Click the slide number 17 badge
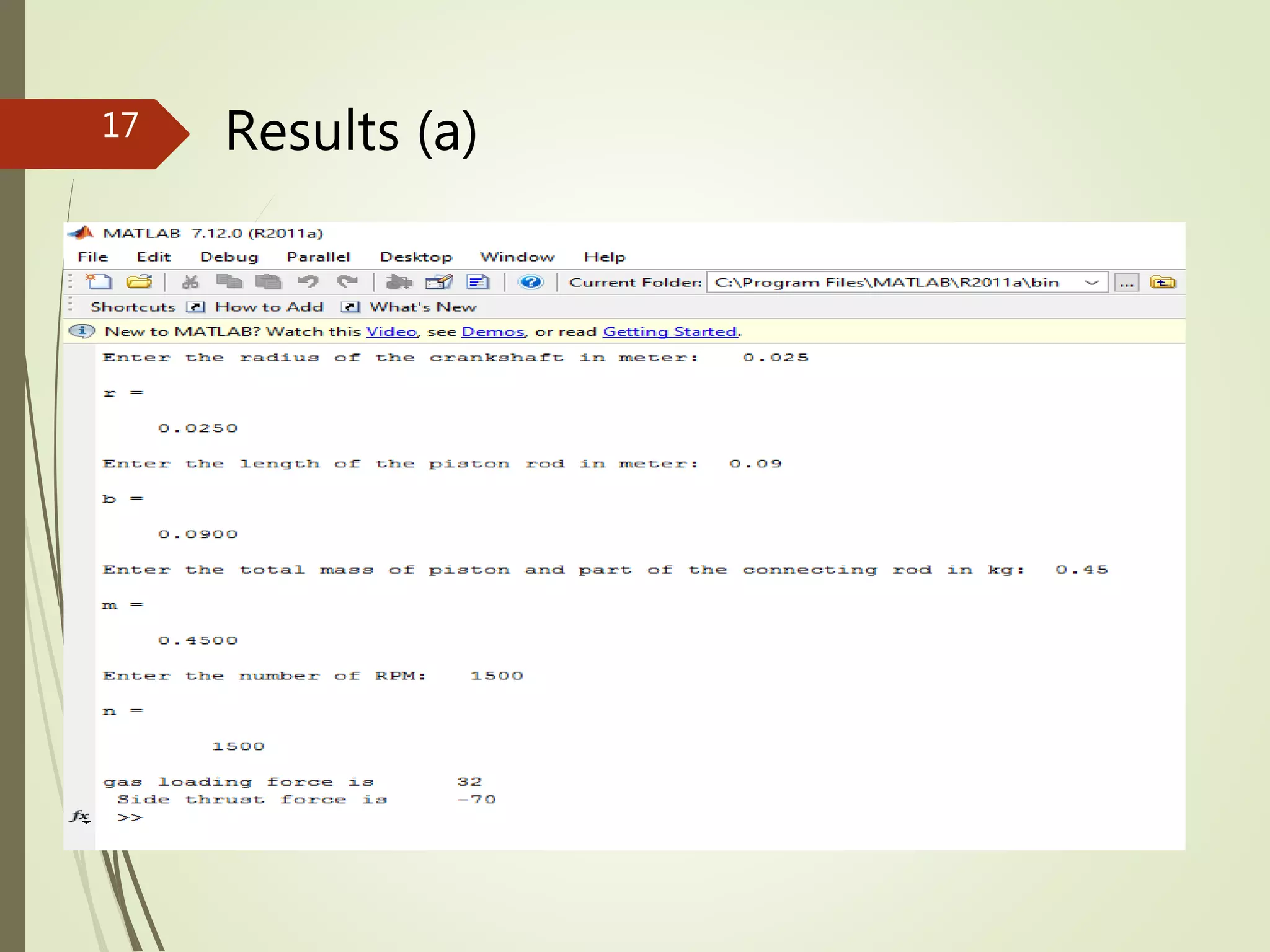The image size is (1270, 952). (94, 133)
